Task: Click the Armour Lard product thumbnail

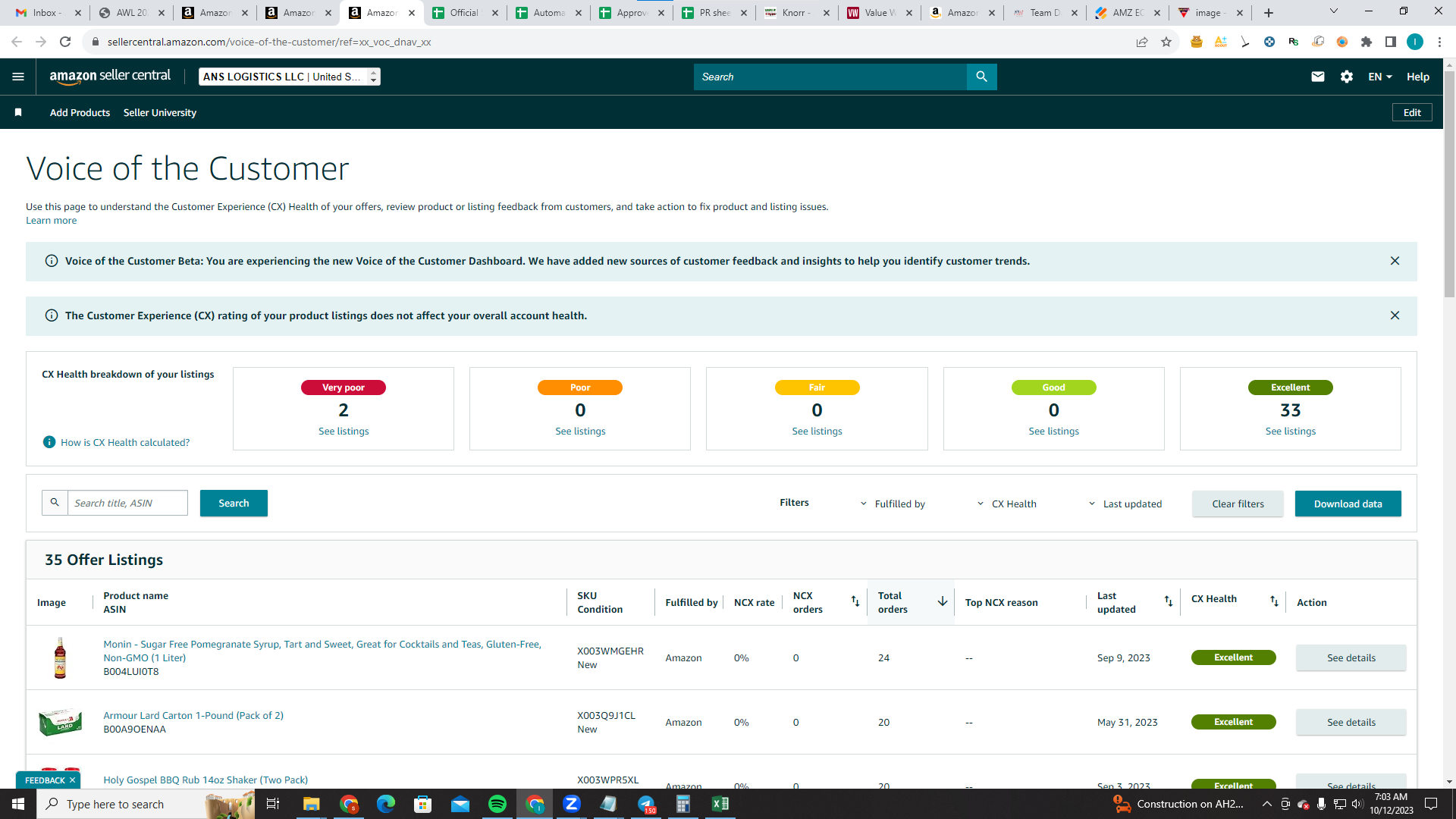Action: tap(60, 722)
